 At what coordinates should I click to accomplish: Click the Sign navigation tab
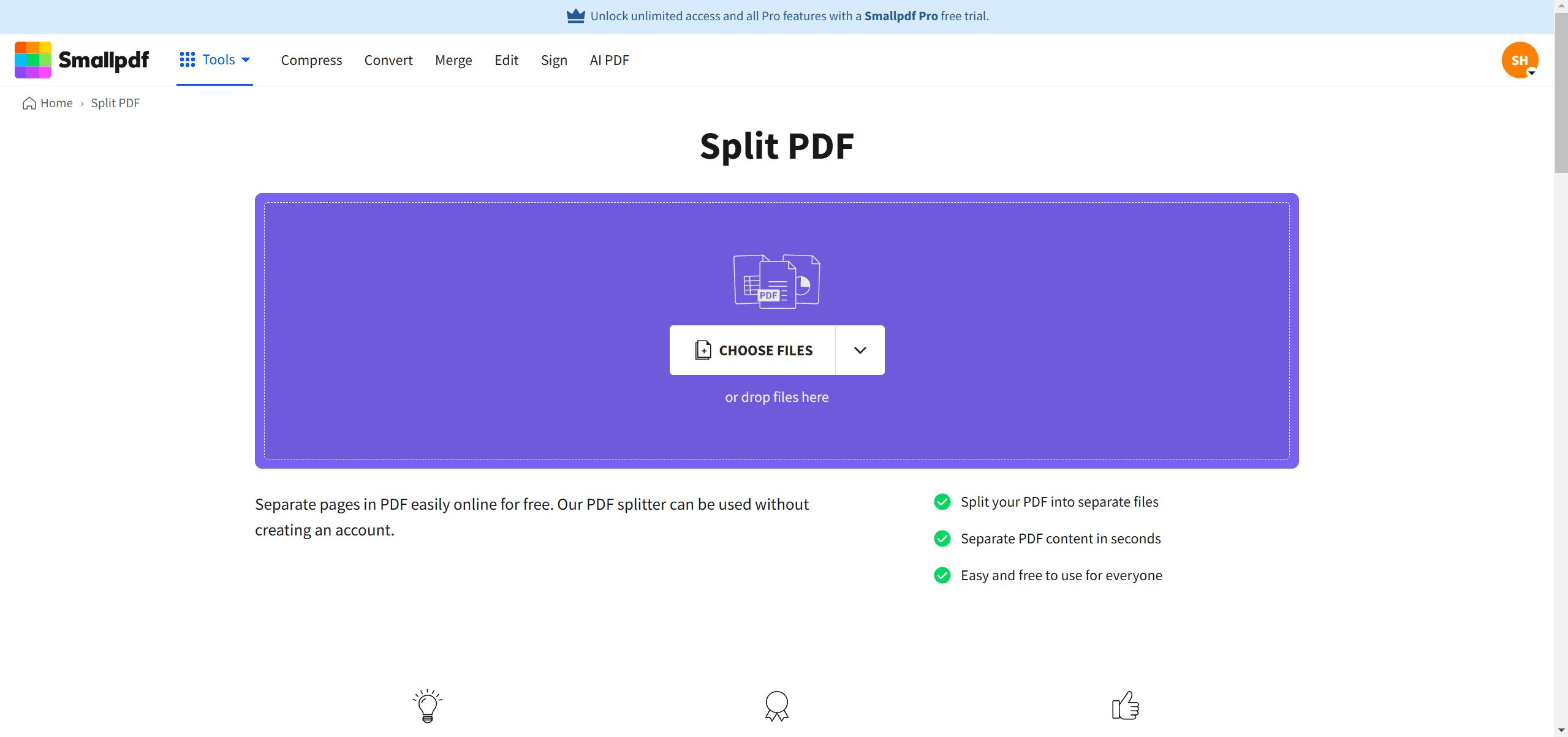(x=554, y=59)
